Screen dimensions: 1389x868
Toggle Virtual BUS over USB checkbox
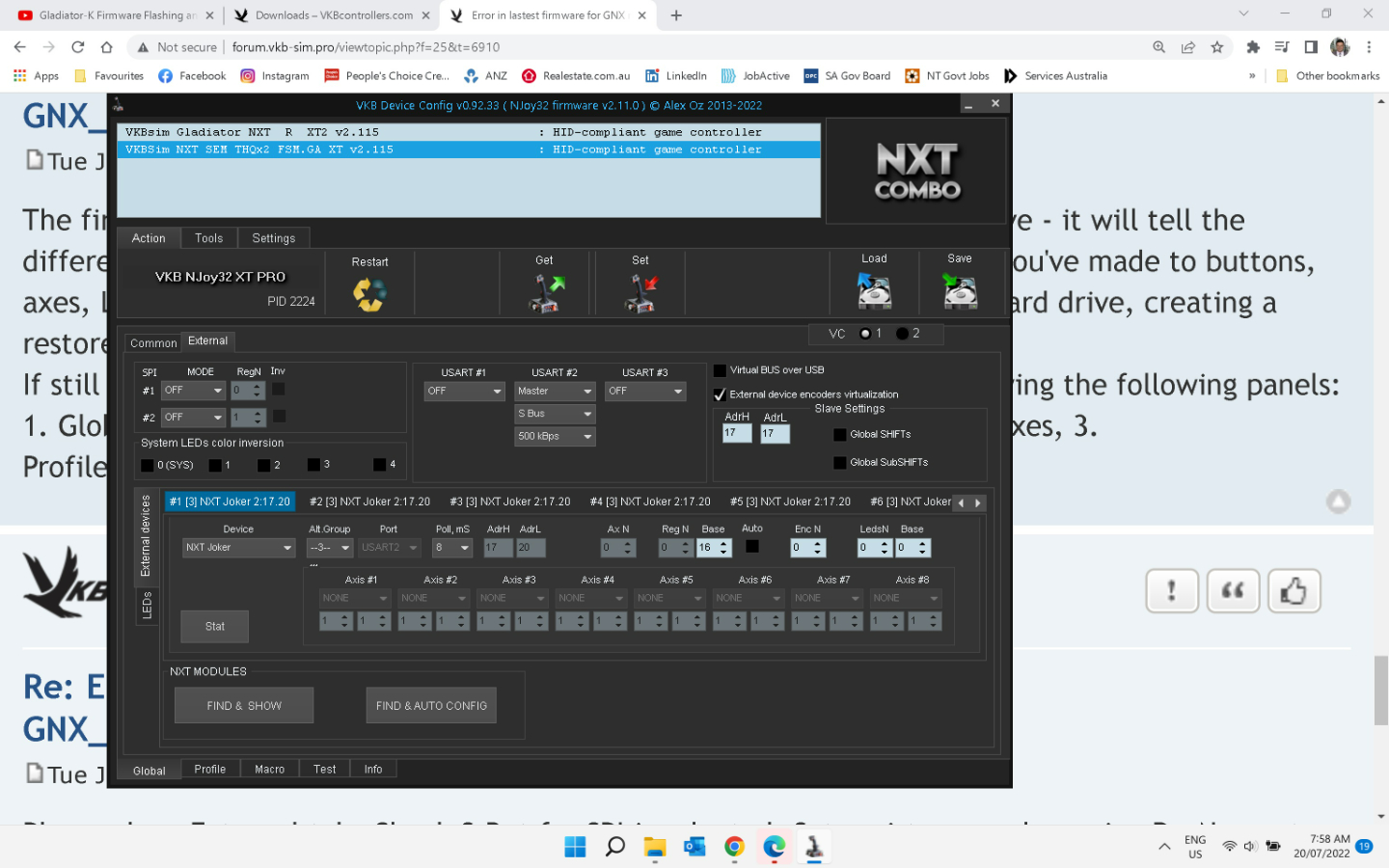720,370
